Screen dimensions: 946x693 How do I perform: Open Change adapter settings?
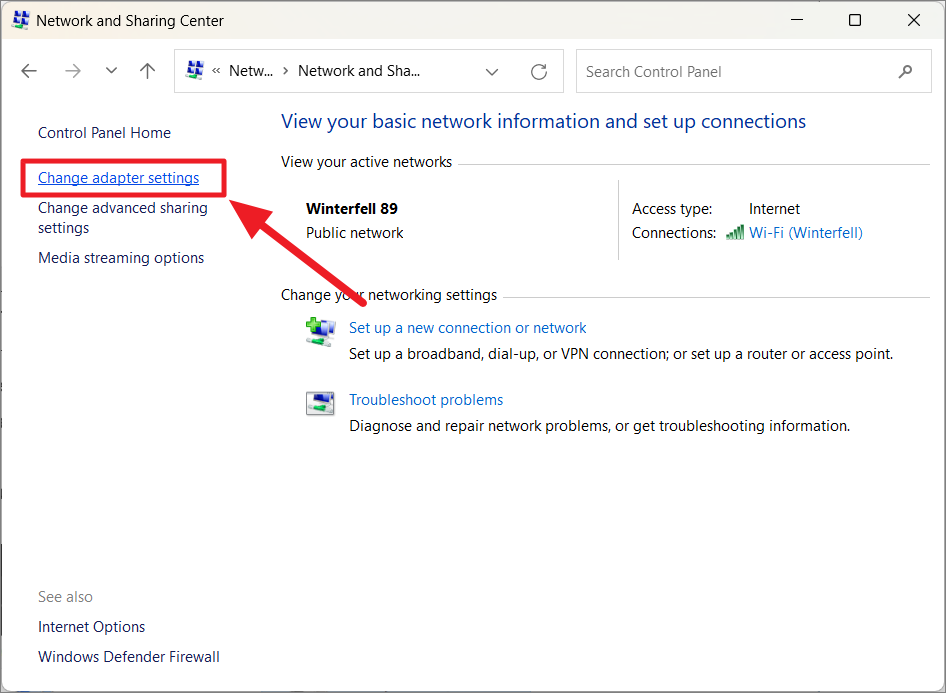click(x=118, y=177)
